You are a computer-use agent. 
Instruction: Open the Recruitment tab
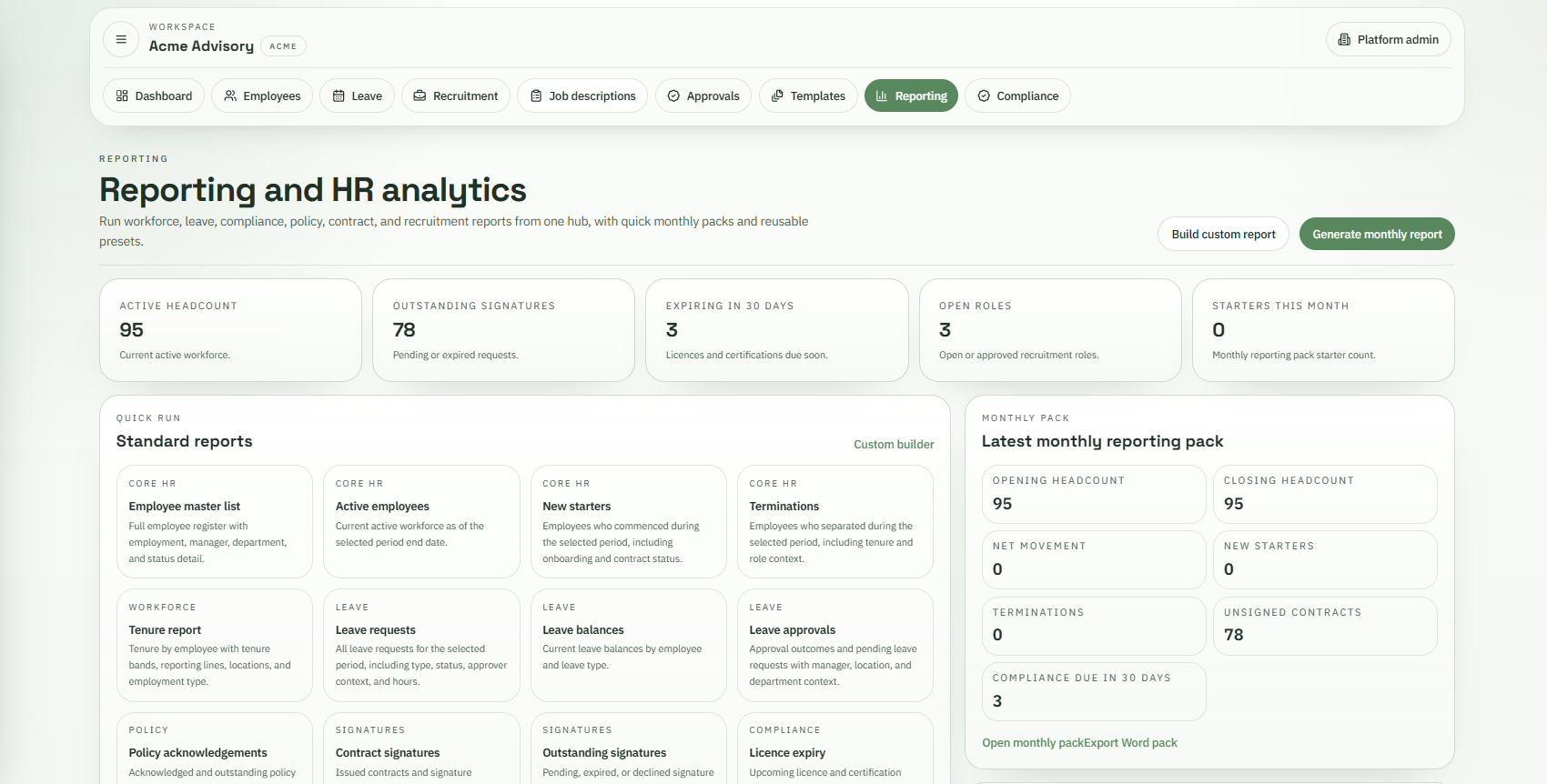tap(456, 95)
